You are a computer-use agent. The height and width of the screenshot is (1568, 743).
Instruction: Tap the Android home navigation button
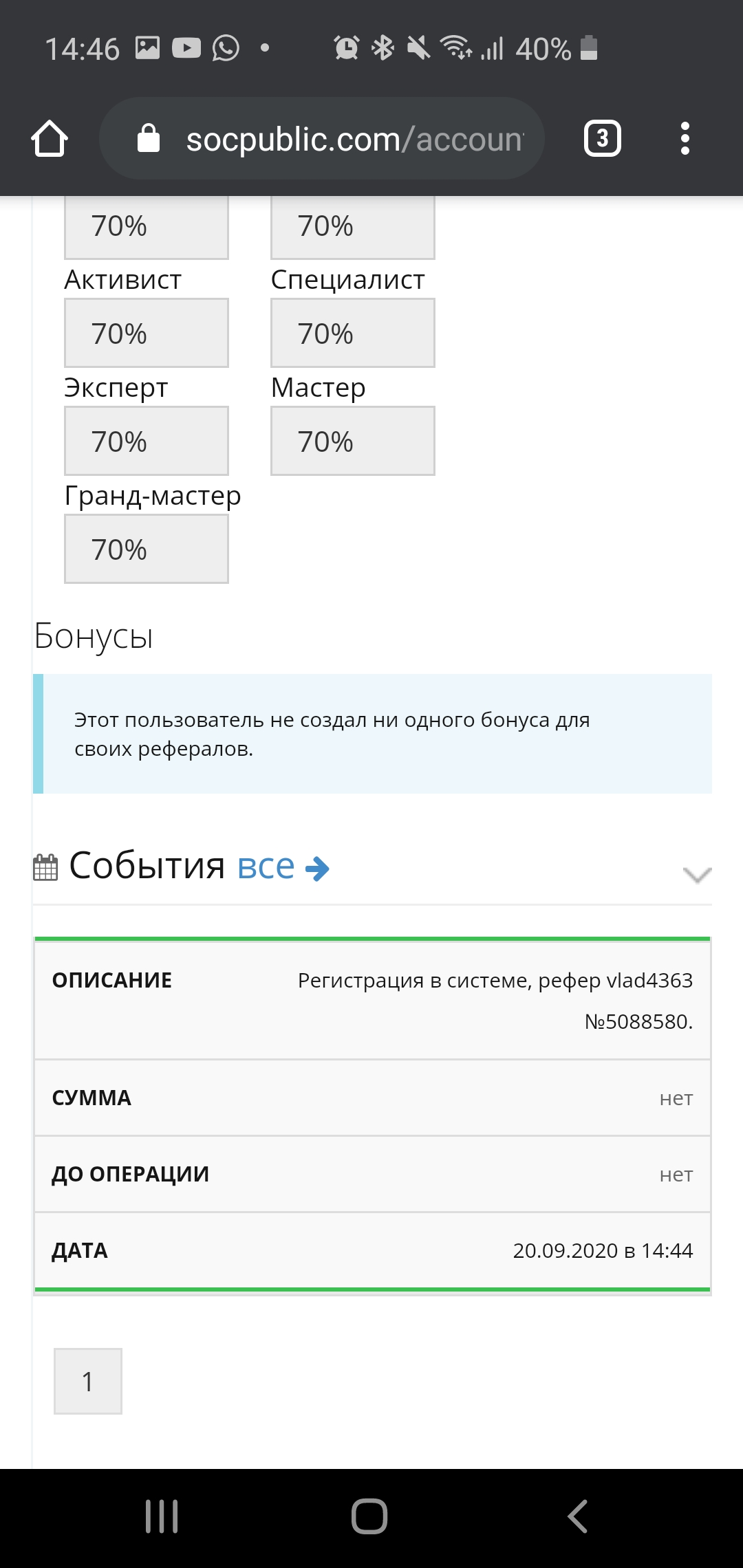(x=369, y=1516)
